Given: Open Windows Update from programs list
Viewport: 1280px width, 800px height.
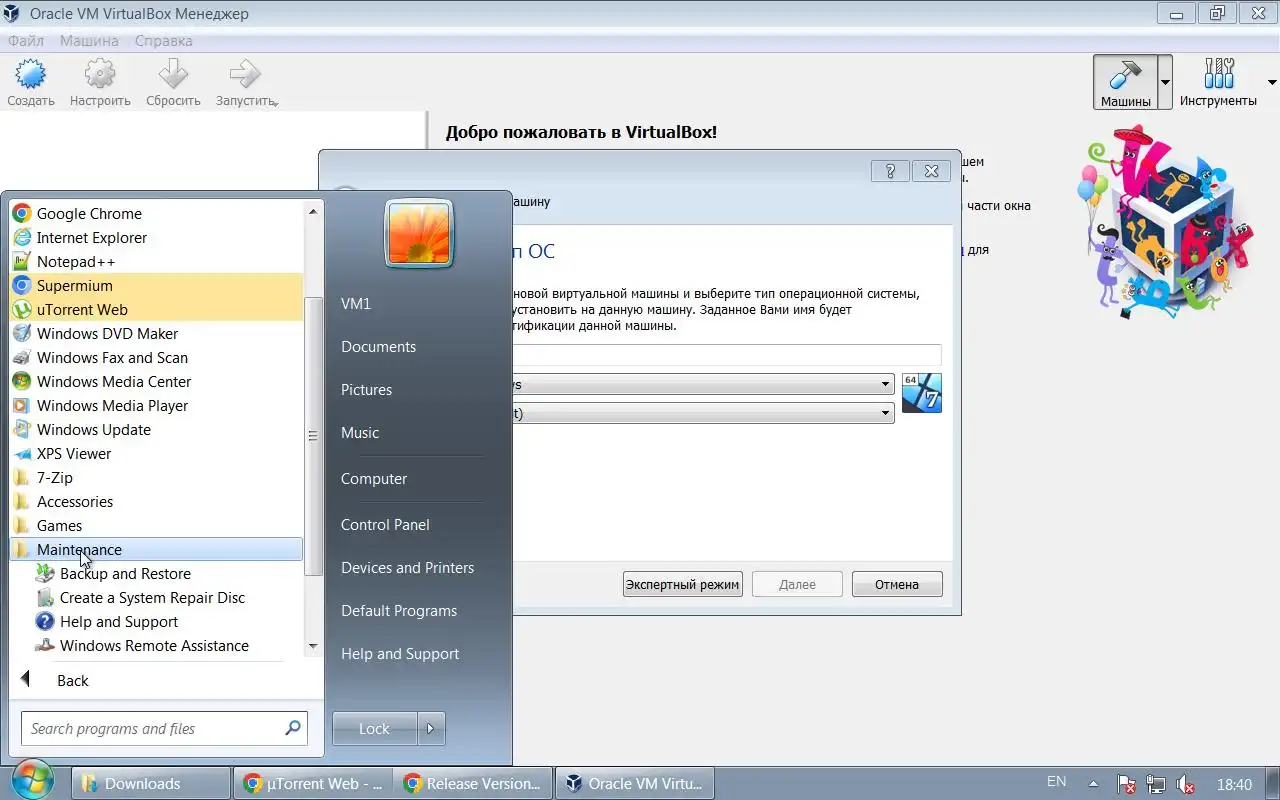Looking at the screenshot, I should (x=156, y=429).
